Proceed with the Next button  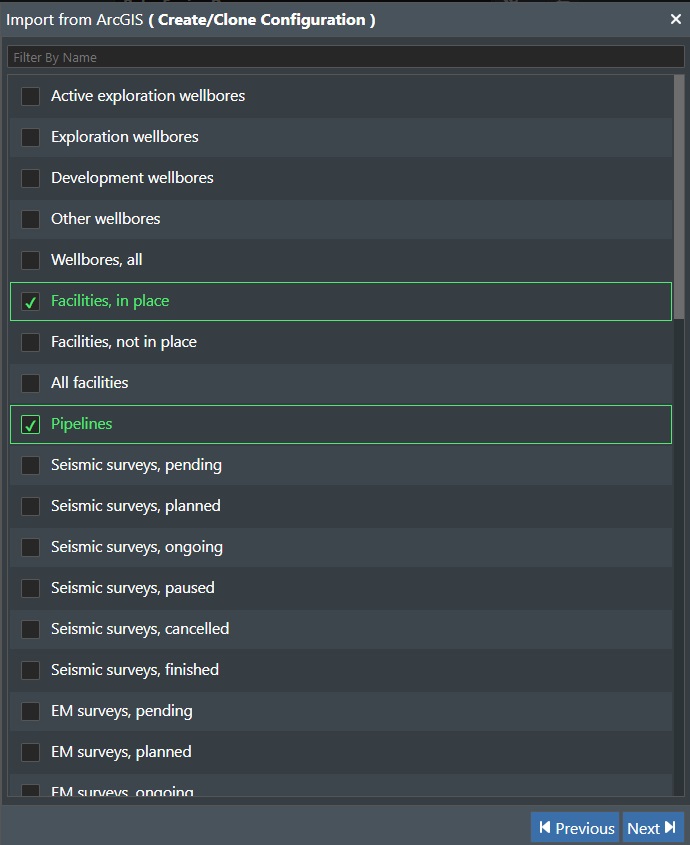653,827
